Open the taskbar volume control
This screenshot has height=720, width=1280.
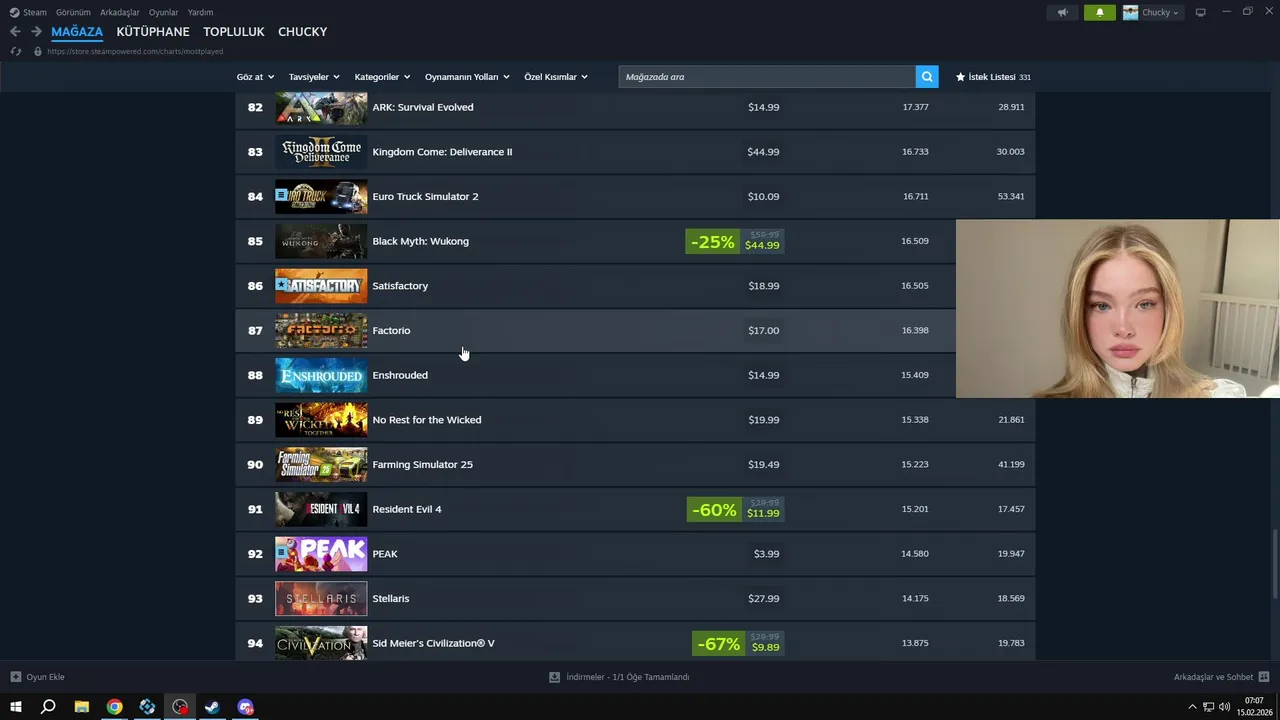point(1224,707)
